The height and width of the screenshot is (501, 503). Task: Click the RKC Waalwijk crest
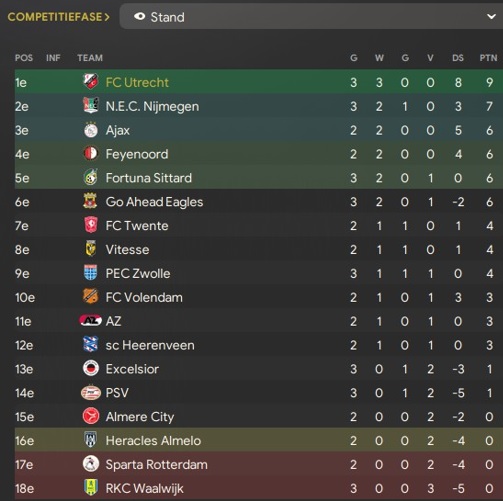[x=90, y=488]
